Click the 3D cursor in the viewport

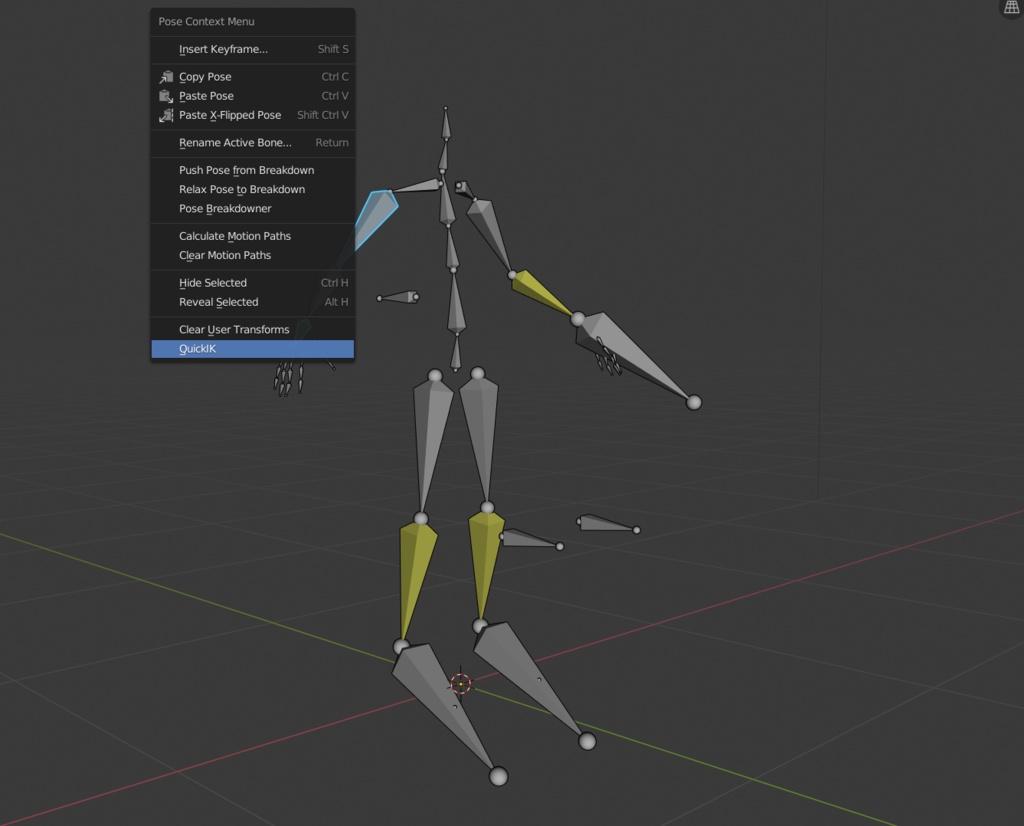460,683
